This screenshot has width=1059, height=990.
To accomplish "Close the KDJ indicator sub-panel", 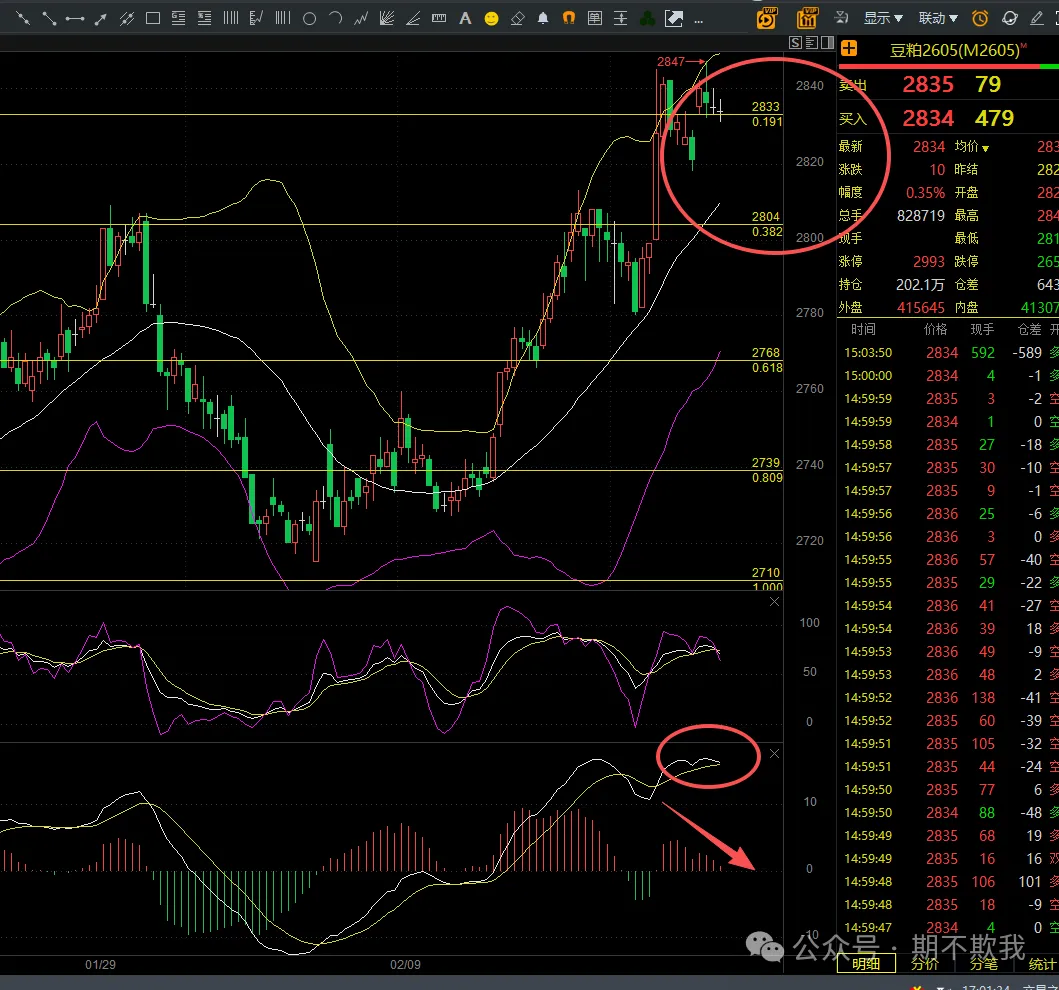I will pyautogui.click(x=775, y=602).
